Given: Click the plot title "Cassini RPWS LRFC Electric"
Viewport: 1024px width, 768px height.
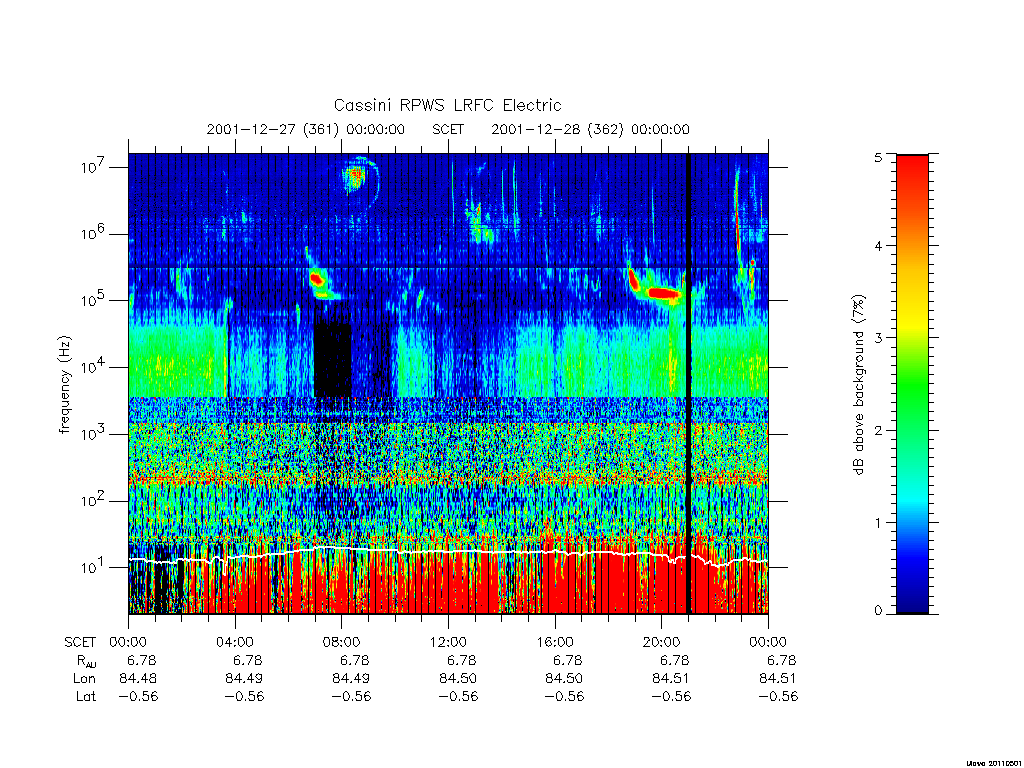Looking at the screenshot, I should point(447,105).
